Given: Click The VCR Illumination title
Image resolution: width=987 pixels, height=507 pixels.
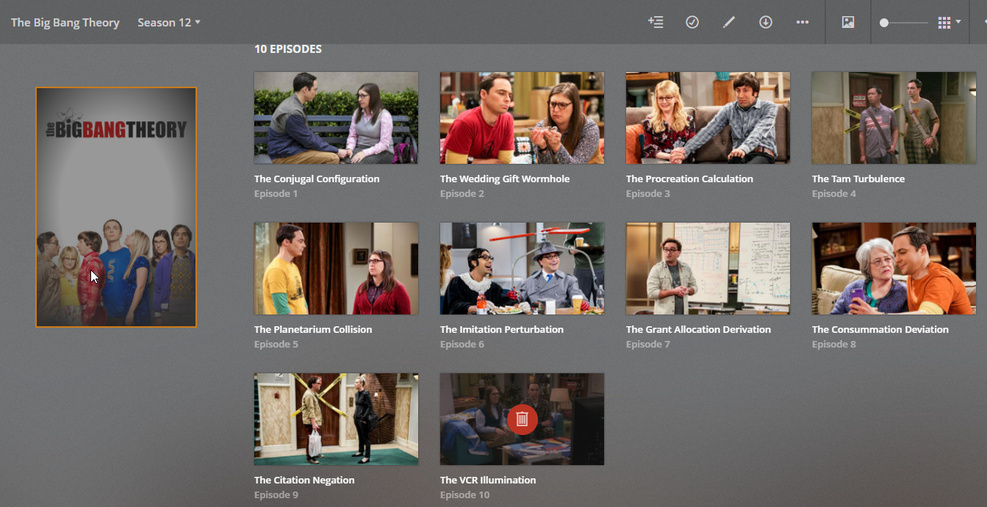Looking at the screenshot, I should [488, 480].
